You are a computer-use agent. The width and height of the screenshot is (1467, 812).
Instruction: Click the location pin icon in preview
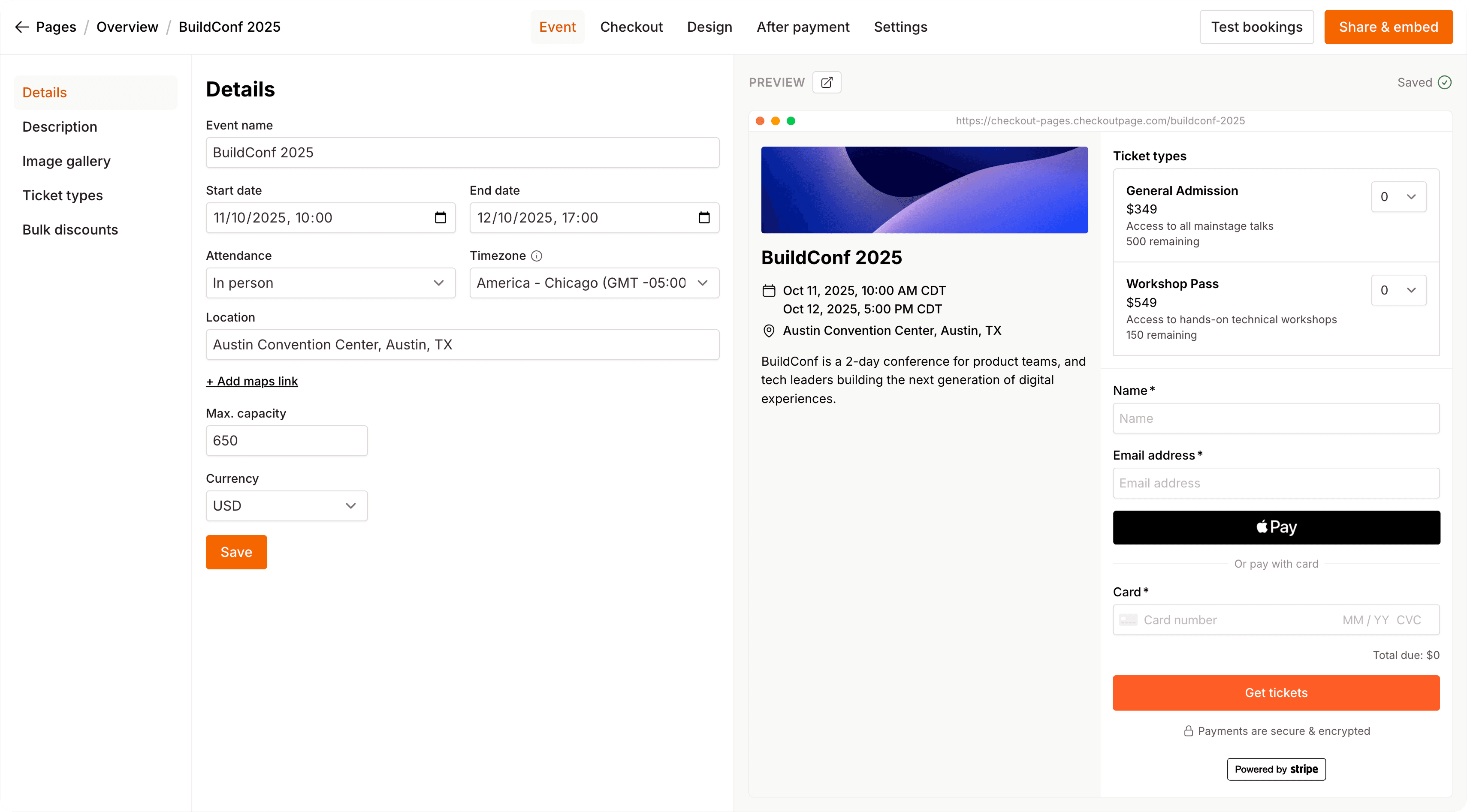click(x=769, y=331)
